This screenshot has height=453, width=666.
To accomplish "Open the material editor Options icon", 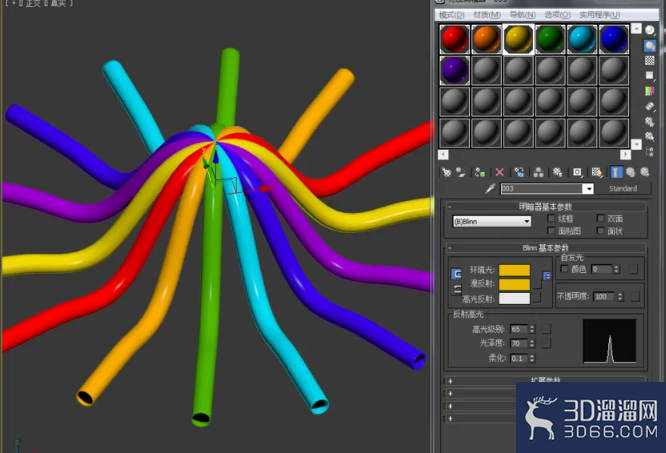I will click(650, 121).
